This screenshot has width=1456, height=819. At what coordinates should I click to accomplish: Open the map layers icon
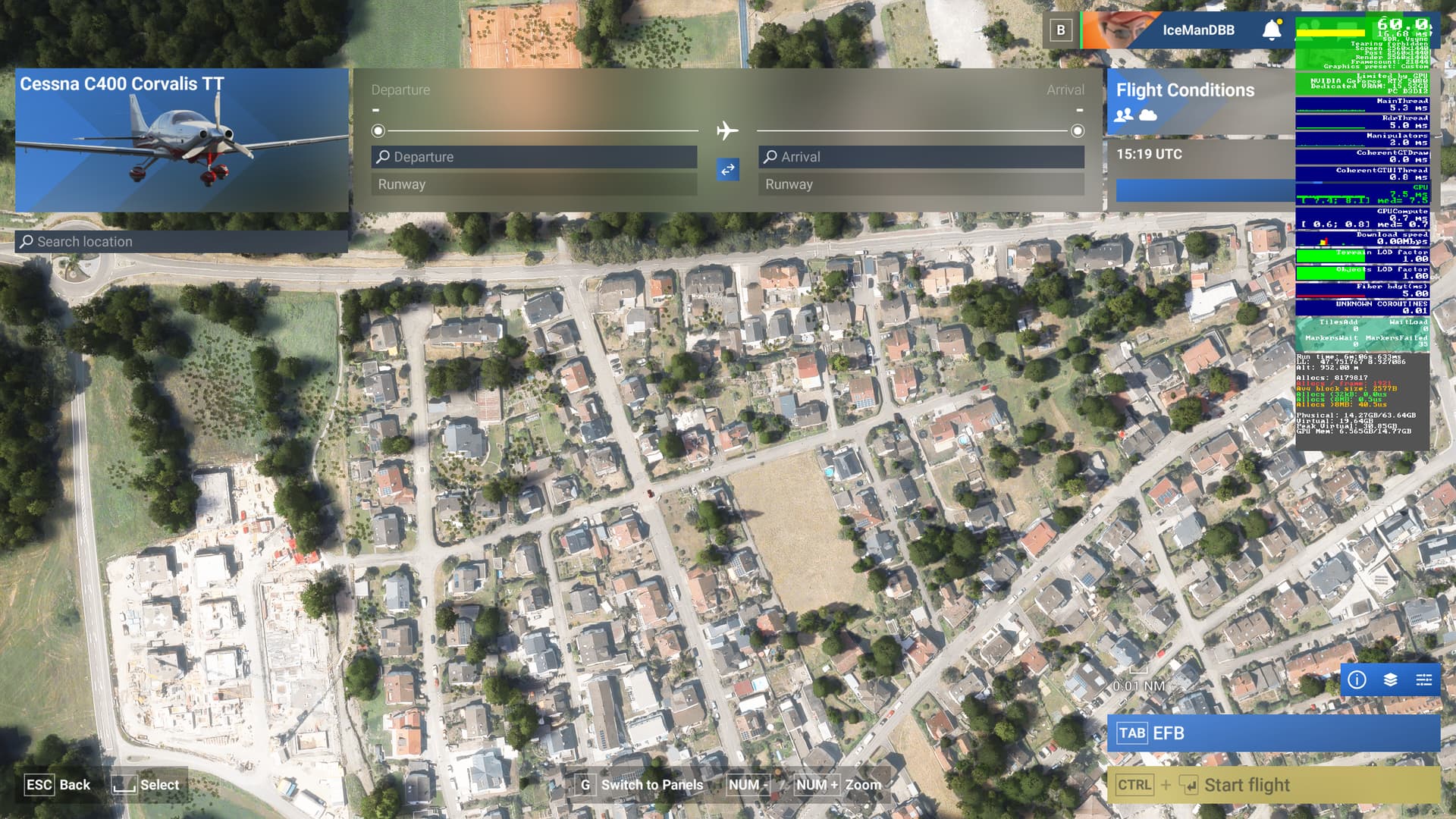(x=1390, y=680)
